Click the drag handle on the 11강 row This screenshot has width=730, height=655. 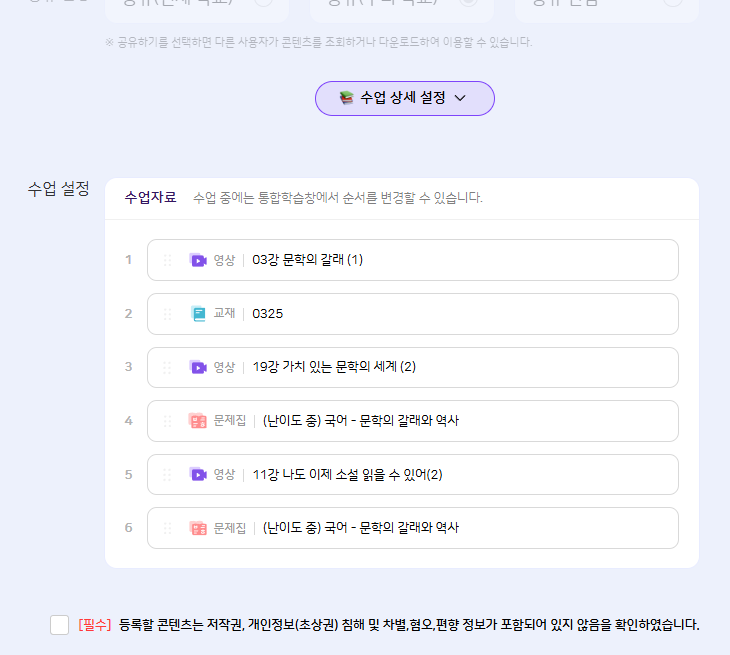[x=167, y=474]
